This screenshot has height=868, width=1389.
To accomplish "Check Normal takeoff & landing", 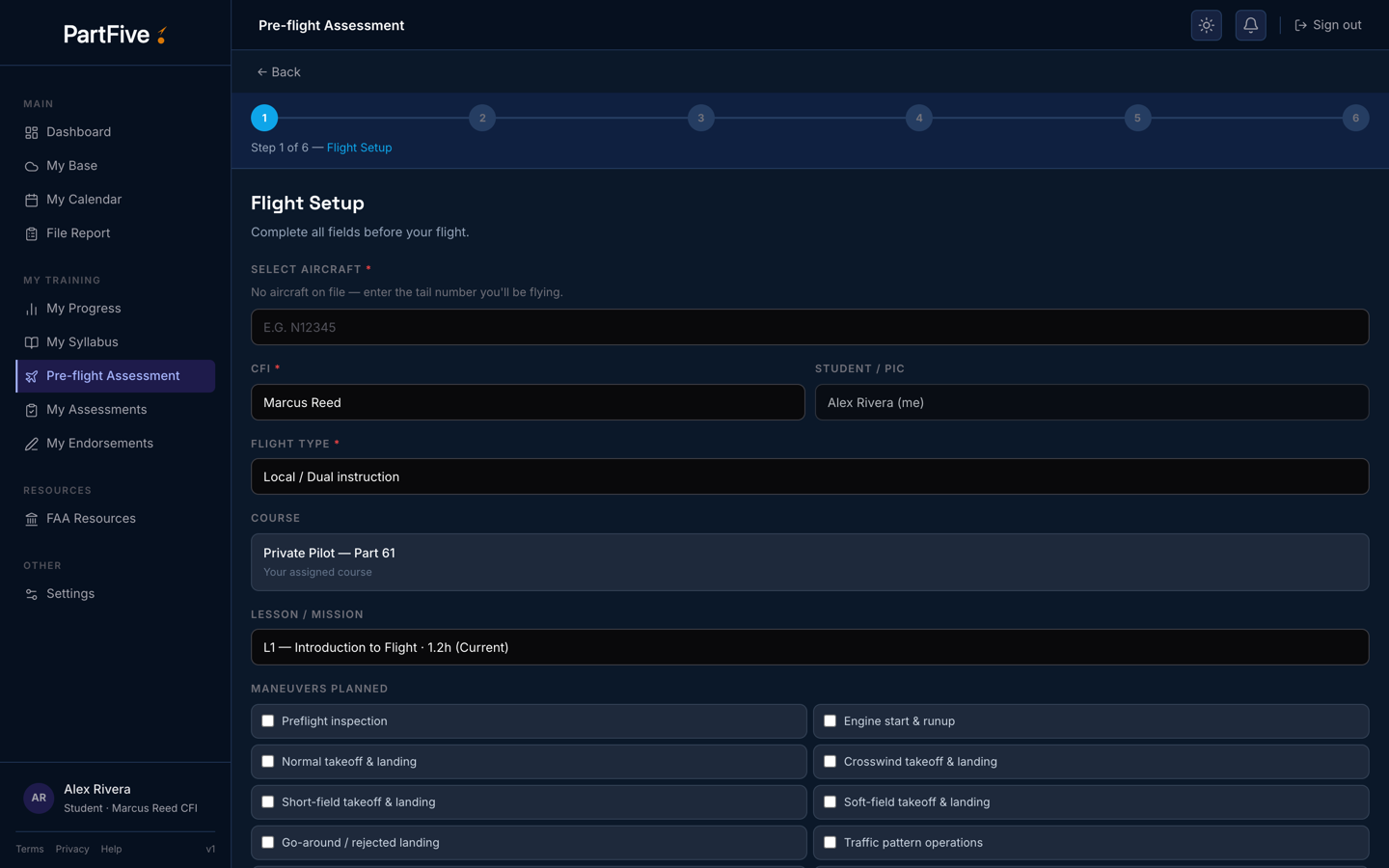I will click(268, 762).
